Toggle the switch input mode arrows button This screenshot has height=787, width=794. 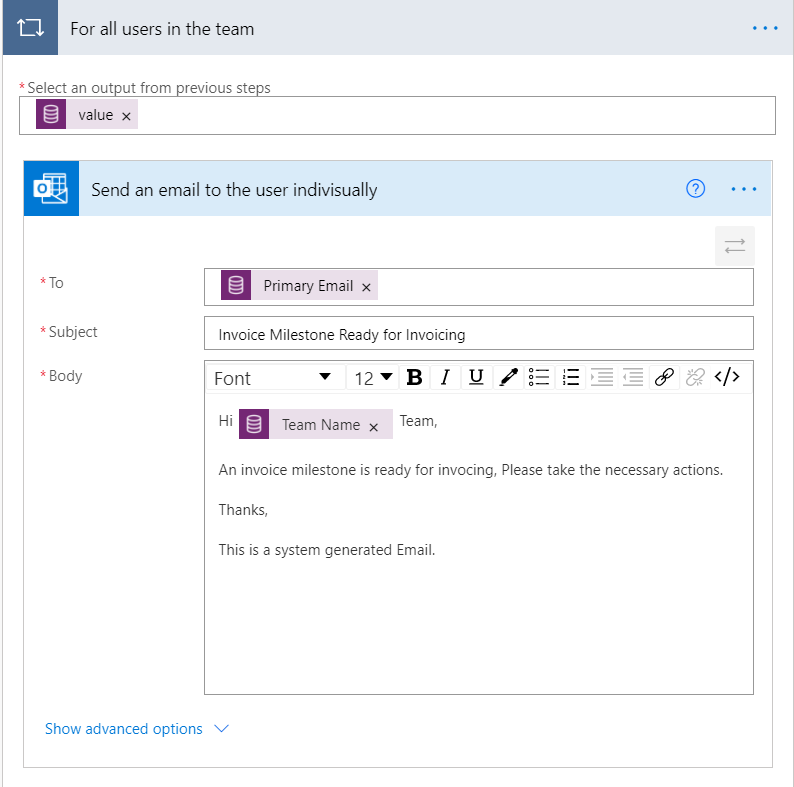[x=734, y=246]
